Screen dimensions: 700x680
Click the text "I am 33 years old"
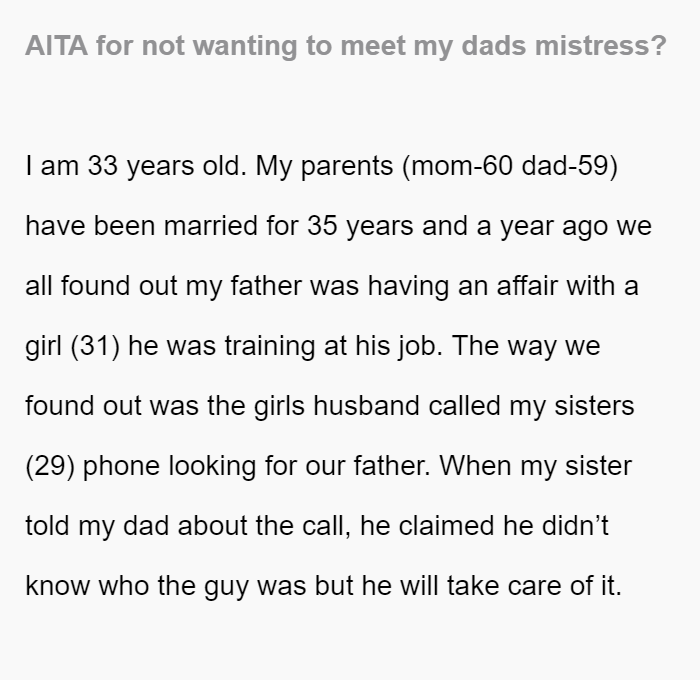tap(135, 166)
